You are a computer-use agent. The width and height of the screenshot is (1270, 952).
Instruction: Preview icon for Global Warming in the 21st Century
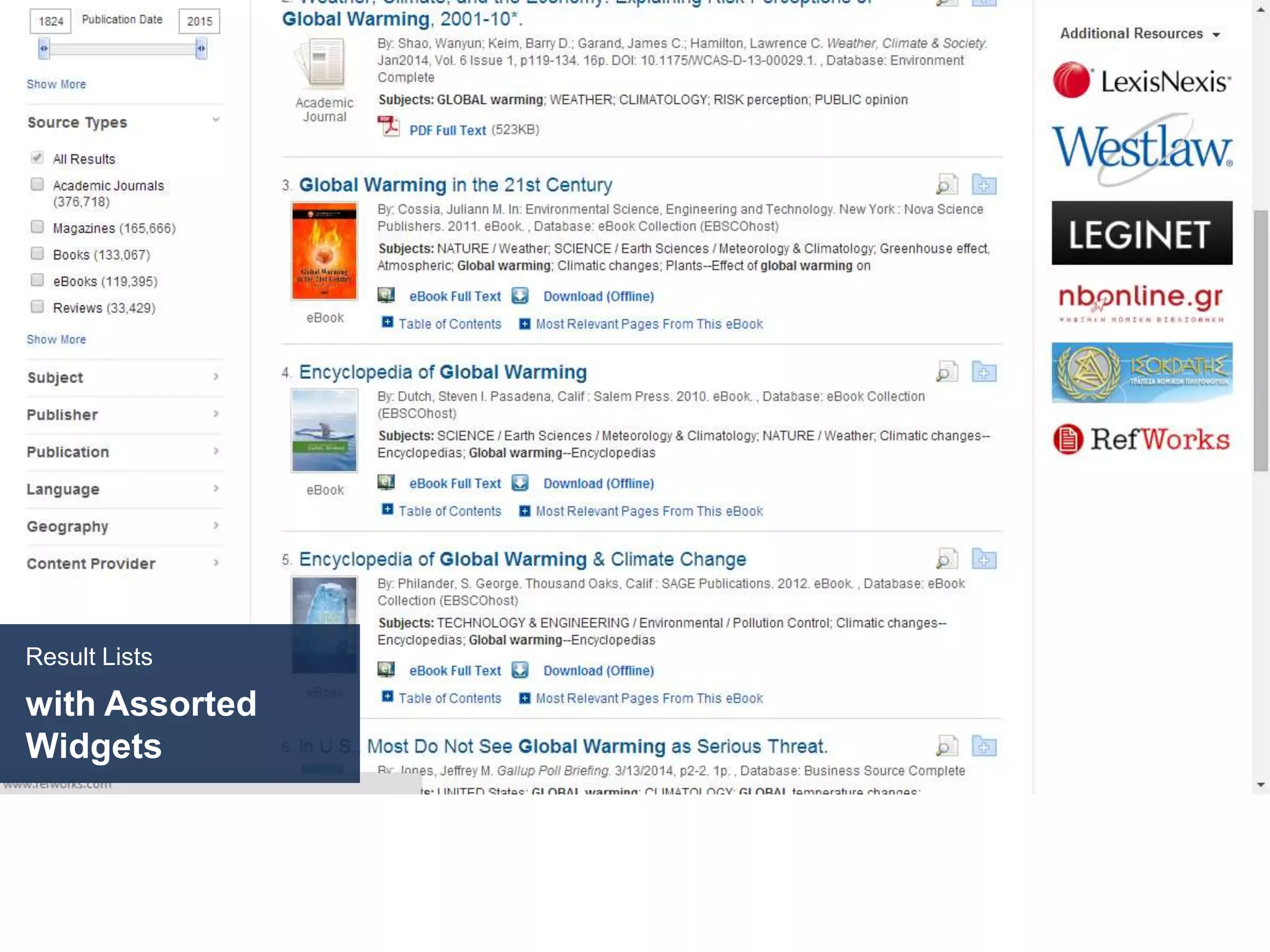[x=946, y=185]
